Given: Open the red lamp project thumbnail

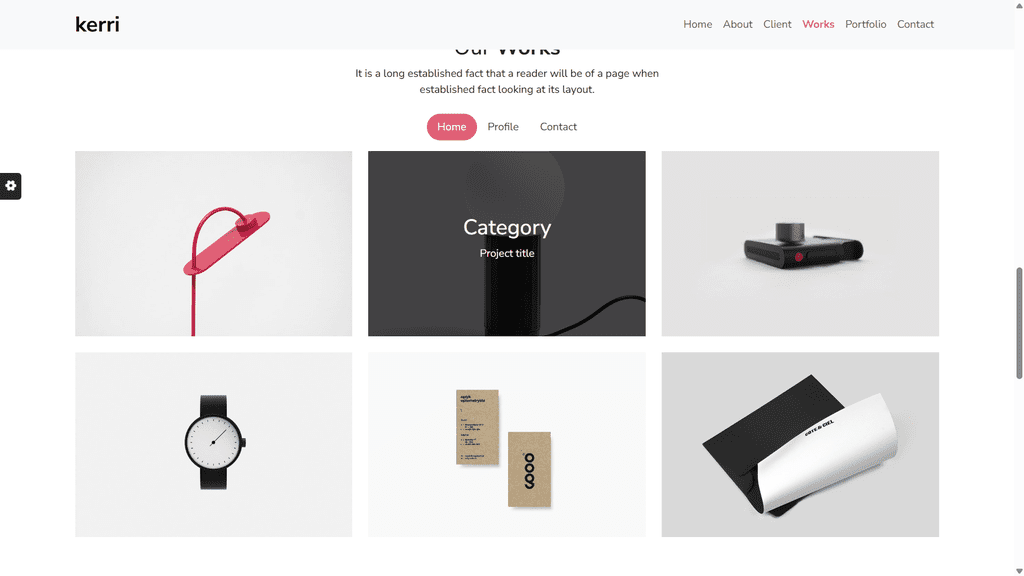Looking at the screenshot, I should pyautogui.click(x=214, y=244).
